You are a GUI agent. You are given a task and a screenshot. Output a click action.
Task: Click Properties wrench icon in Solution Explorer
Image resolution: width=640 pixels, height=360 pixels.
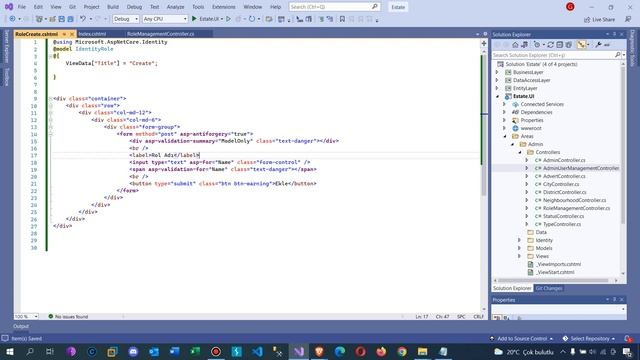(598, 45)
